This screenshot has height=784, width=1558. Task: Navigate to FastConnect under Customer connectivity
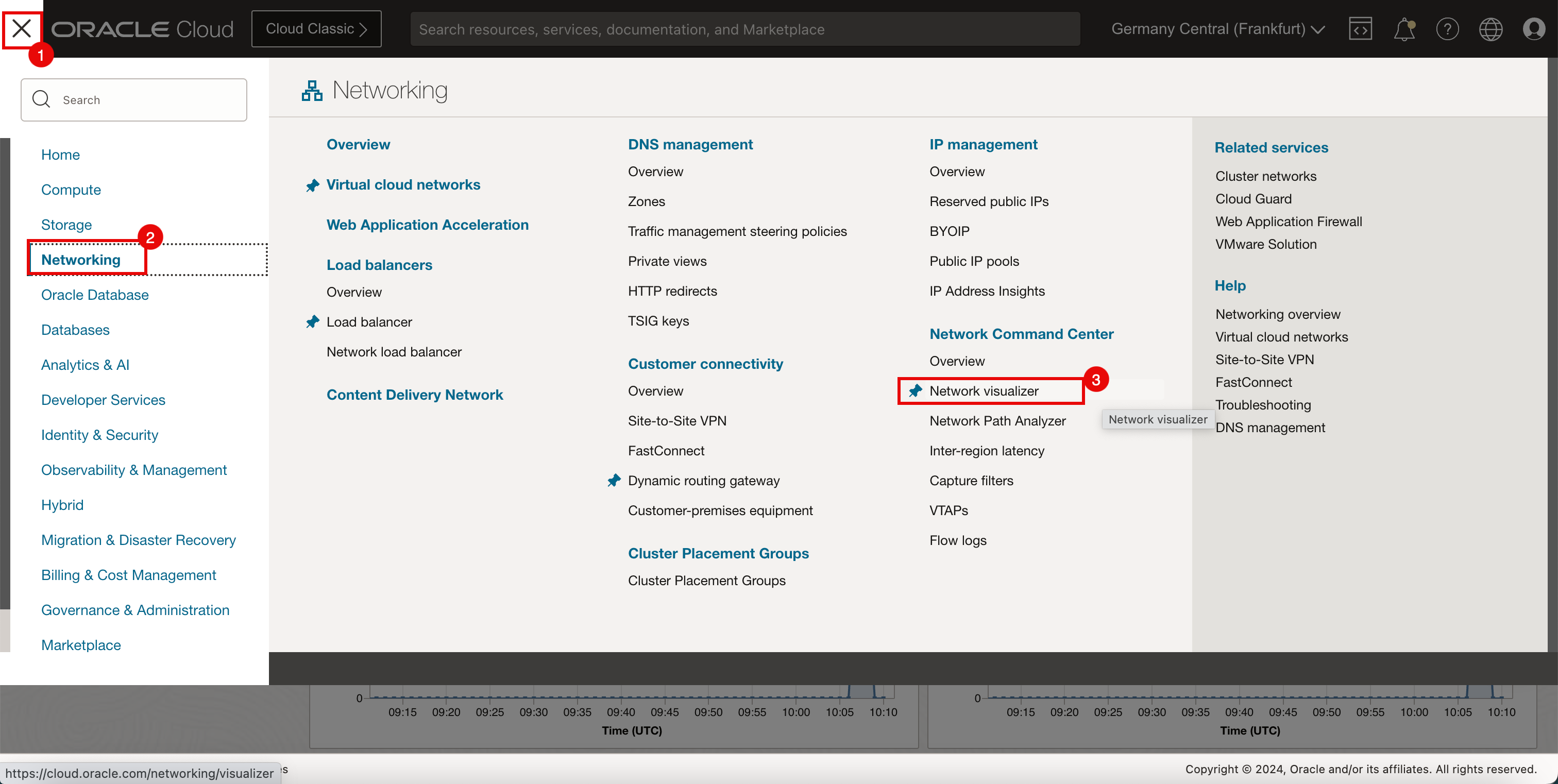pos(666,450)
